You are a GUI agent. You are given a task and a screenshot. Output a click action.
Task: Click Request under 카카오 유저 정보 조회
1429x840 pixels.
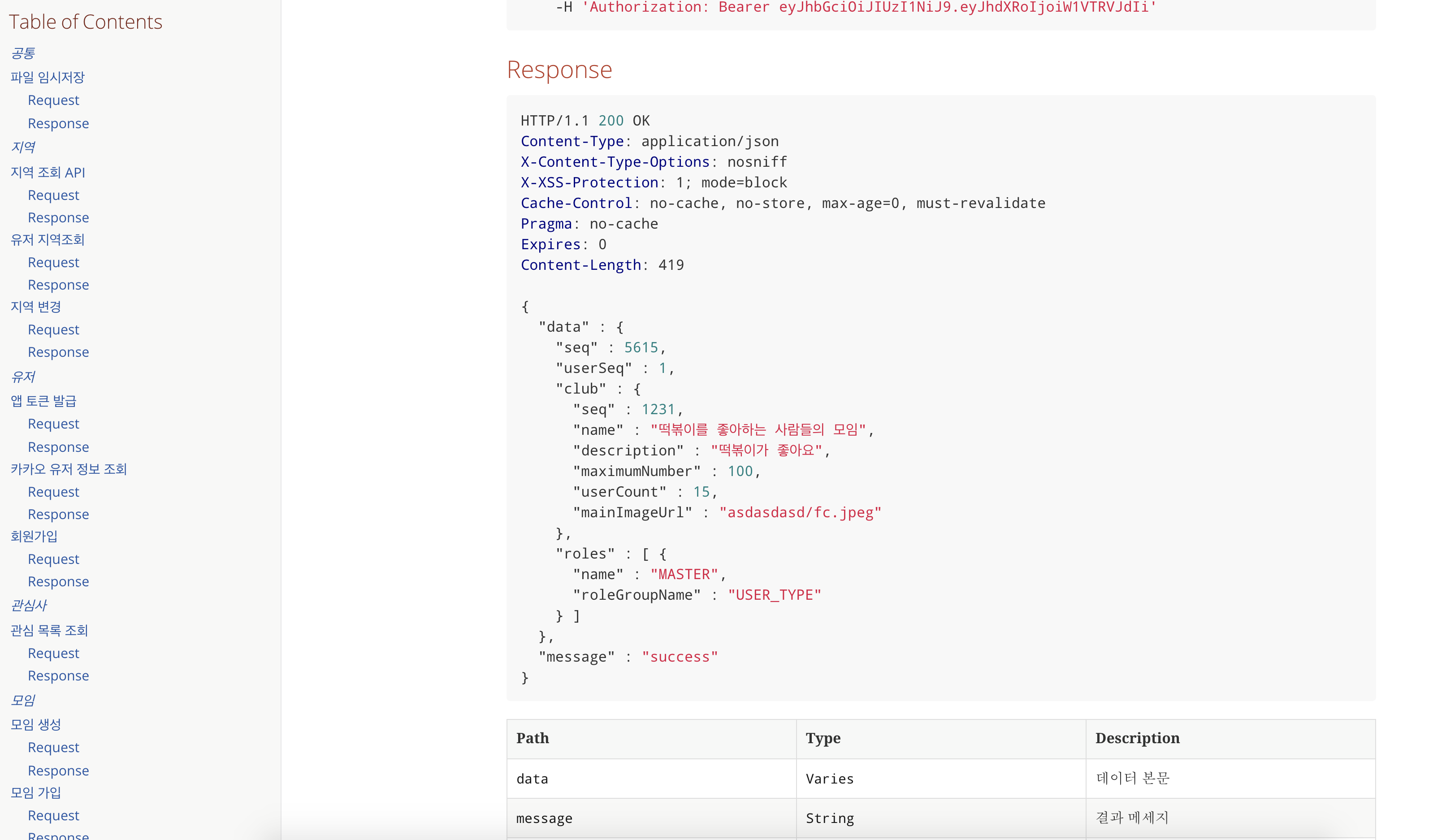pos(53,492)
